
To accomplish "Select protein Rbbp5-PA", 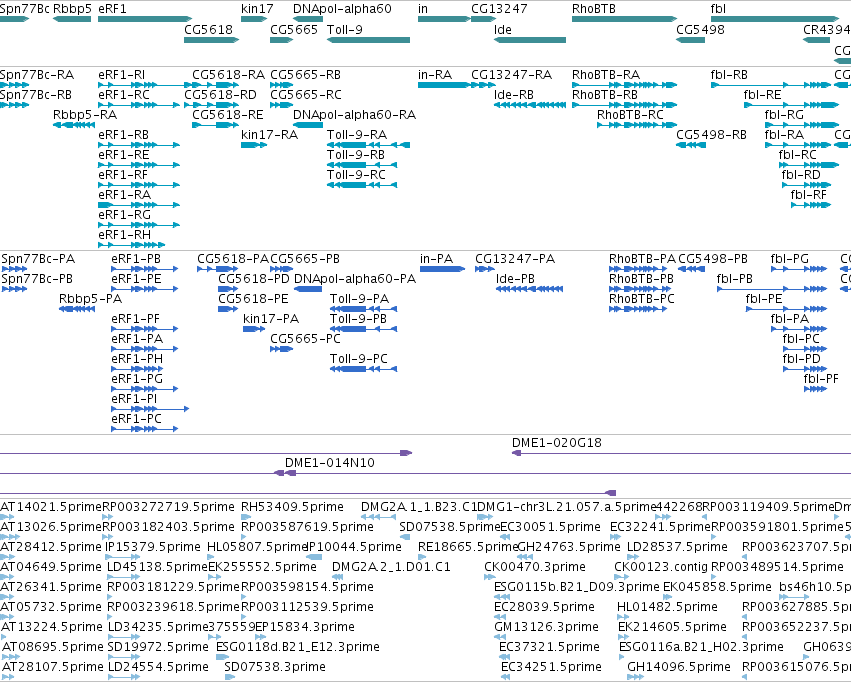I will (x=77, y=309).
